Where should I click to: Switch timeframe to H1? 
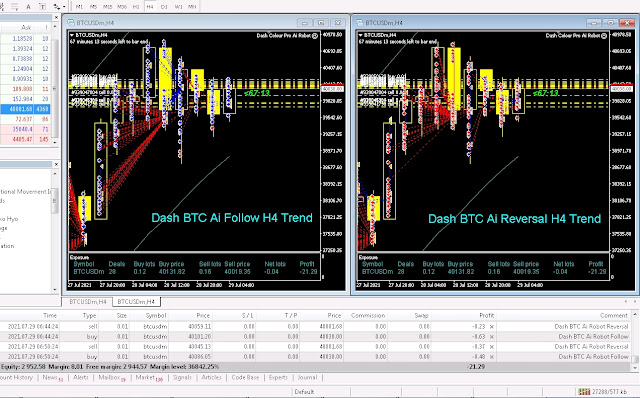pyautogui.click(x=136, y=7)
